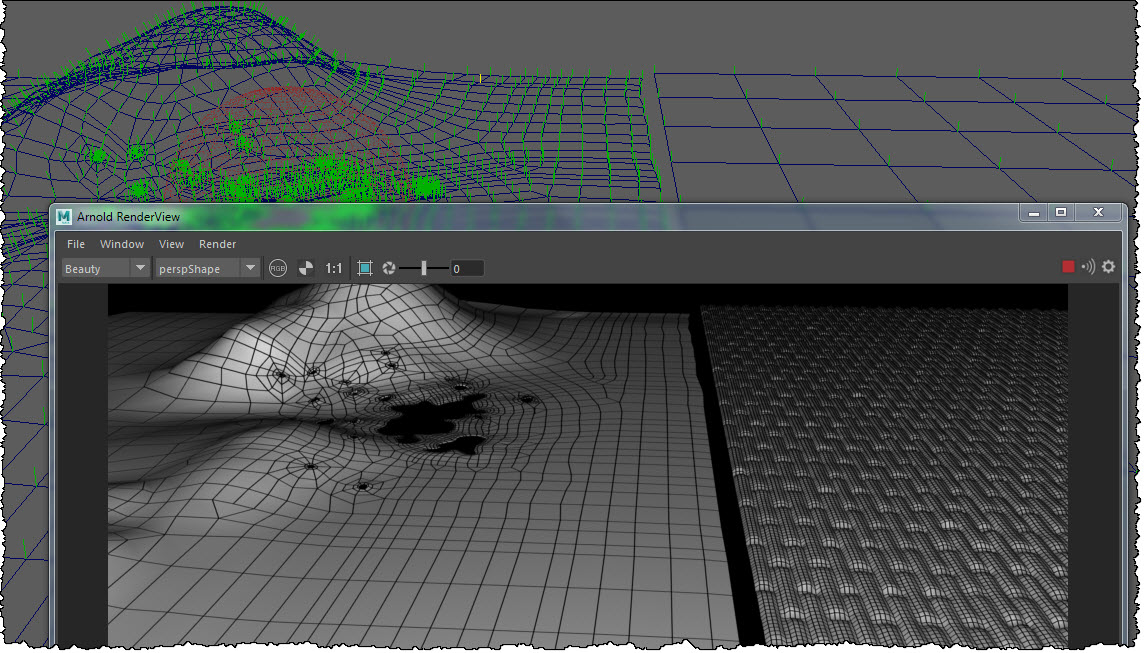Click the half-filled circle color mode icon
Image resolution: width=1144 pixels, height=653 pixels.
306,268
